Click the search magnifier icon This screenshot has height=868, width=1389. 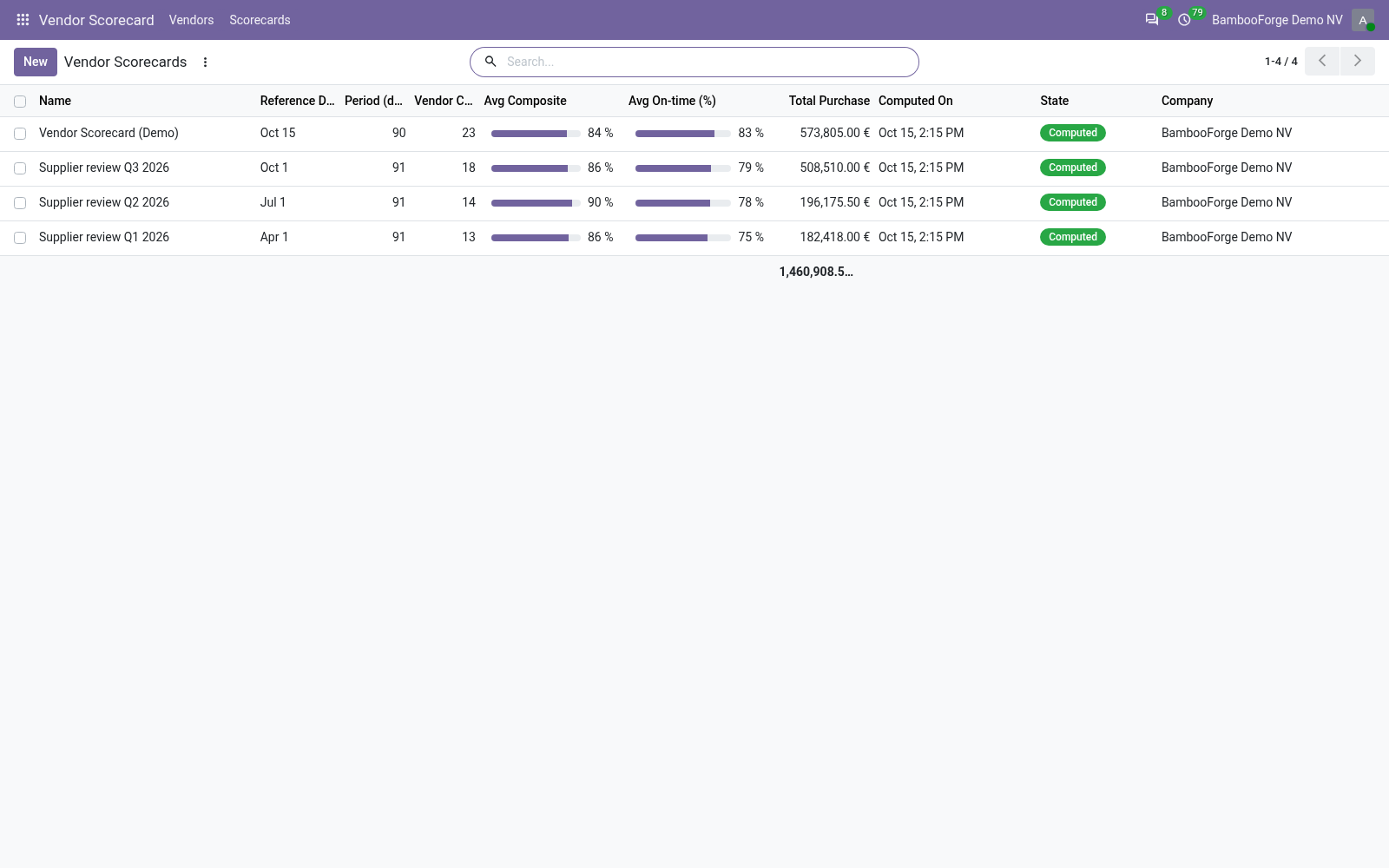tap(490, 62)
